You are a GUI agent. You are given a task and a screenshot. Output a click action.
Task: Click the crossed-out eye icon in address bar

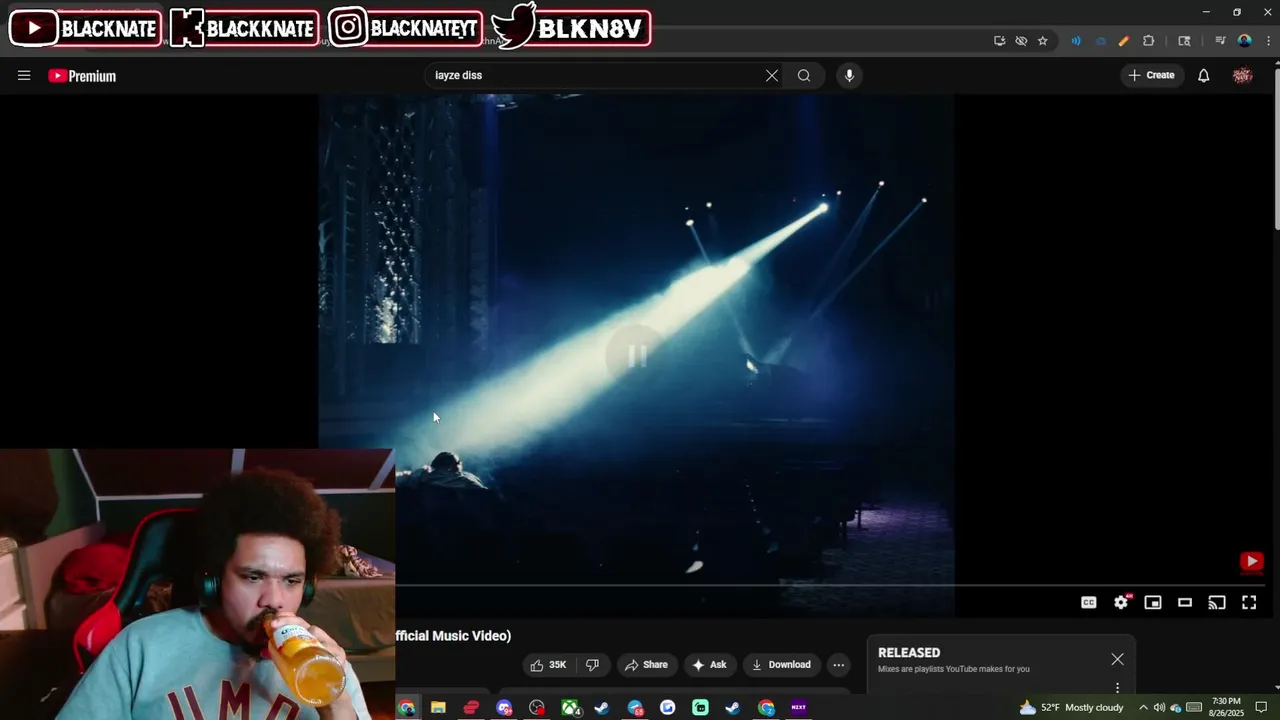[x=1021, y=41]
